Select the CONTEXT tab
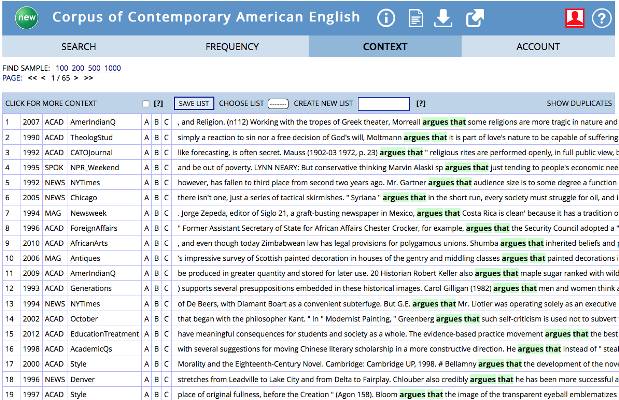 (x=385, y=47)
